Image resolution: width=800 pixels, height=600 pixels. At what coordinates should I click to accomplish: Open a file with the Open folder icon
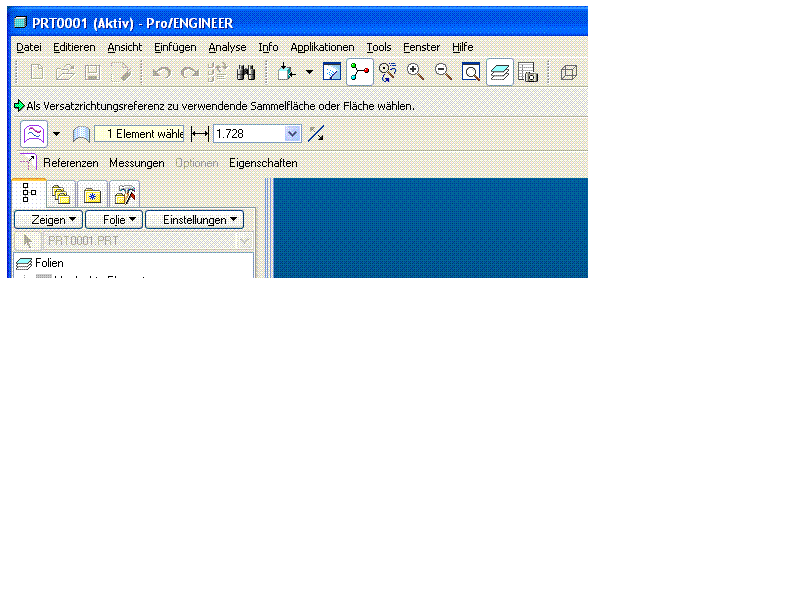(65, 72)
